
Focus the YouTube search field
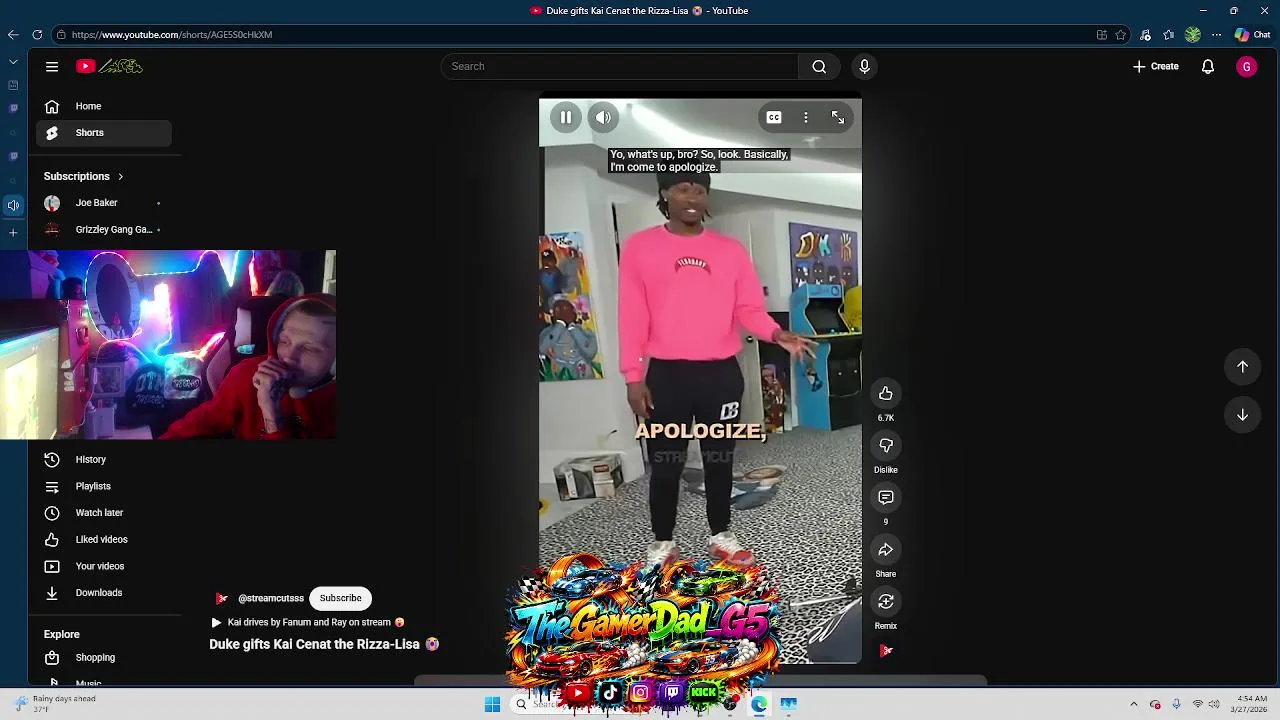[619, 66]
